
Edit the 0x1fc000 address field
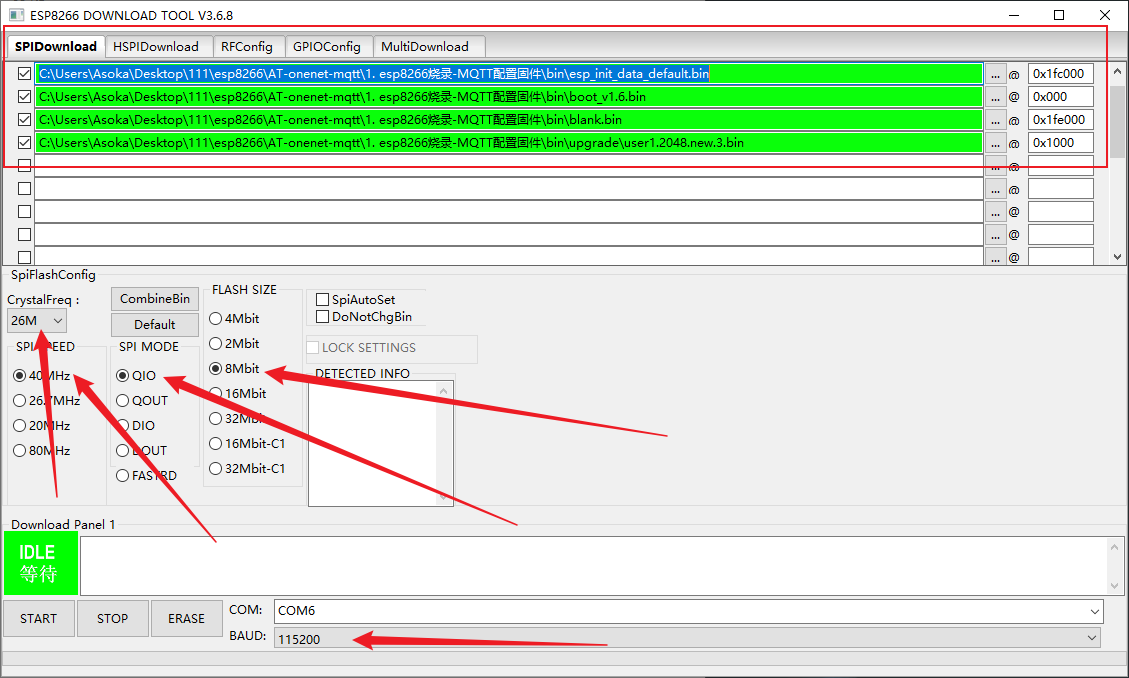1061,73
